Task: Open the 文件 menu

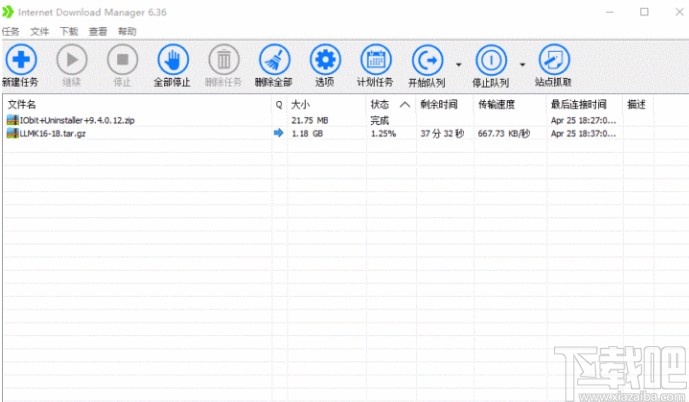Action: point(40,31)
